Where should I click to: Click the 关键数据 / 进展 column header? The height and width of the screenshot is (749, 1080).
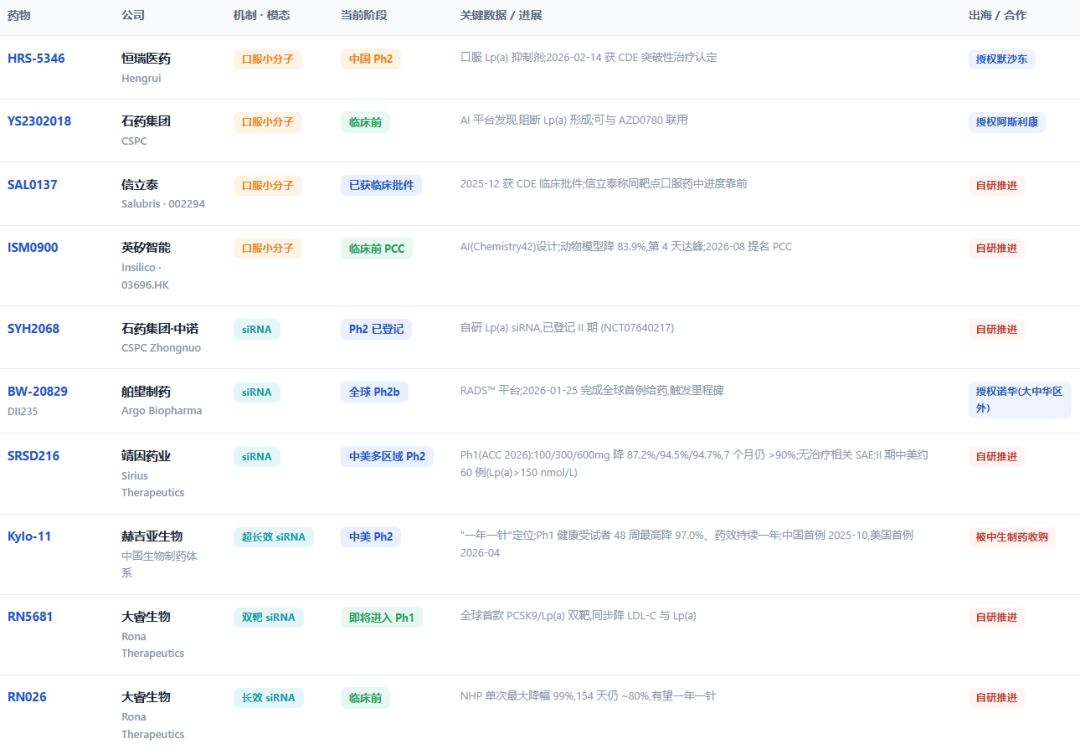[x=501, y=15]
